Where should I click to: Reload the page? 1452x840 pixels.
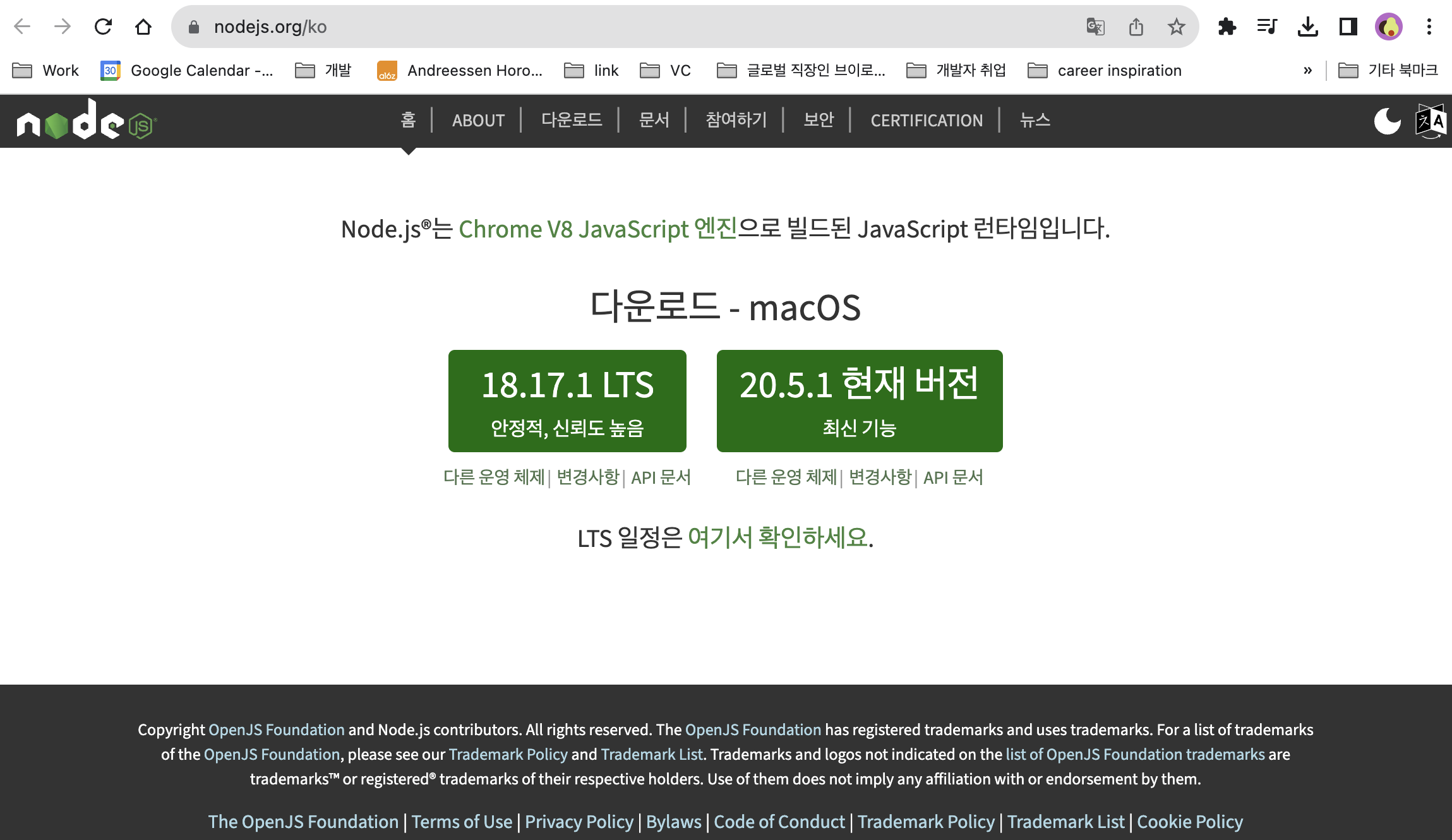click(103, 27)
